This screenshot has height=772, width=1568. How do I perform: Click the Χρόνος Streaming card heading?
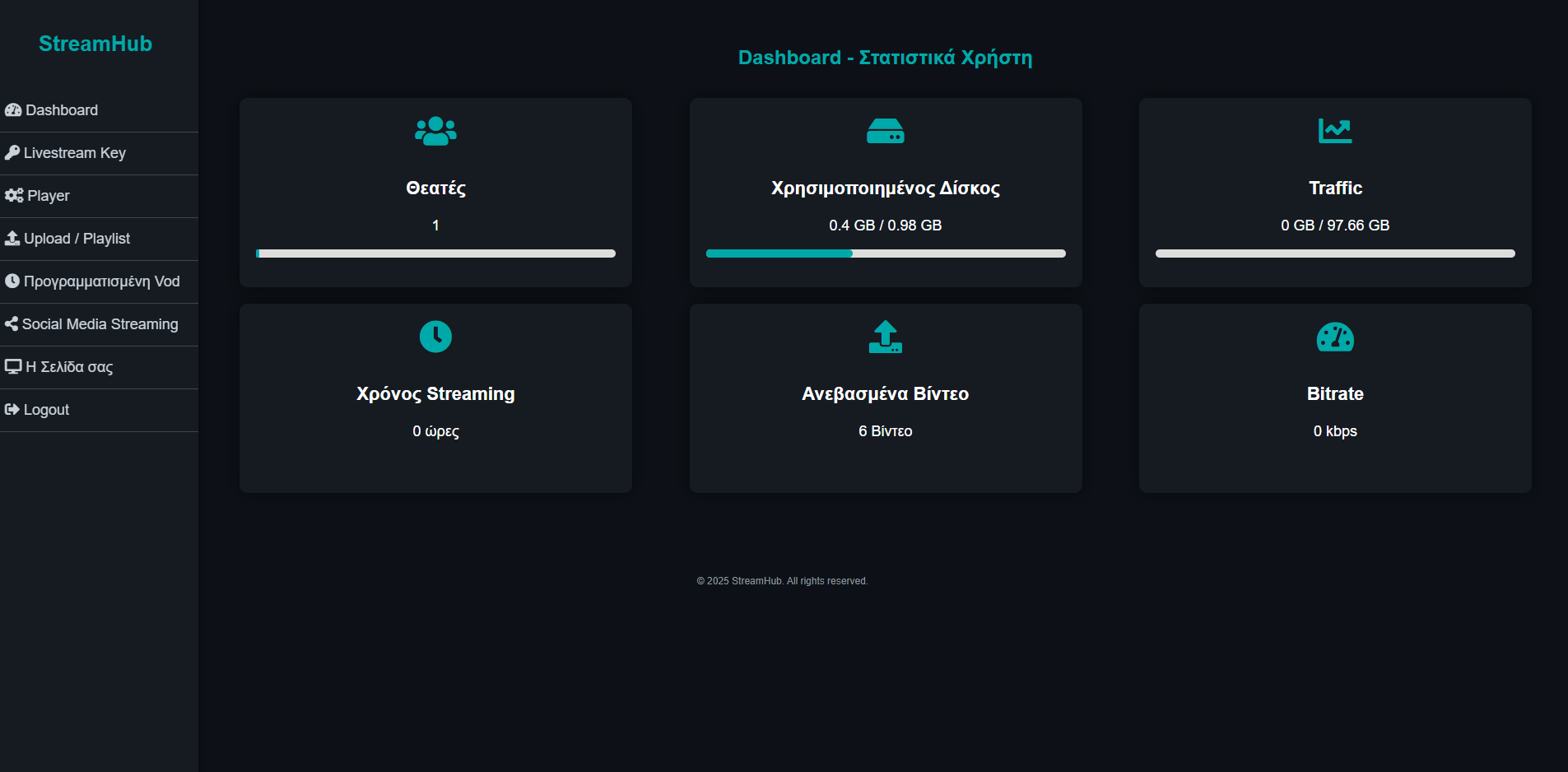click(x=435, y=394)
